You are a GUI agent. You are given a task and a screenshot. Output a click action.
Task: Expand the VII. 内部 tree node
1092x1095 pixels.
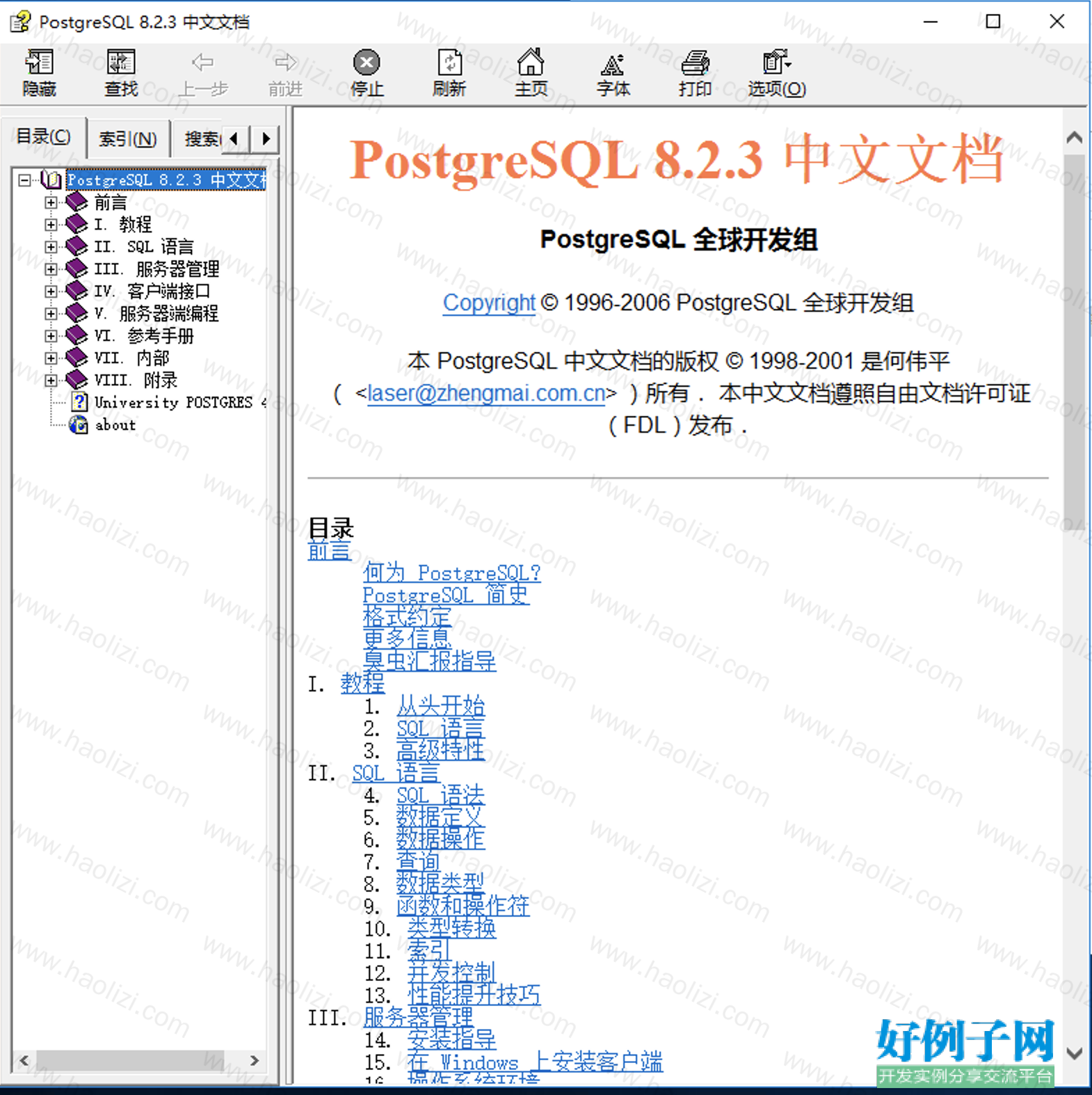click(x=51, y=358)
